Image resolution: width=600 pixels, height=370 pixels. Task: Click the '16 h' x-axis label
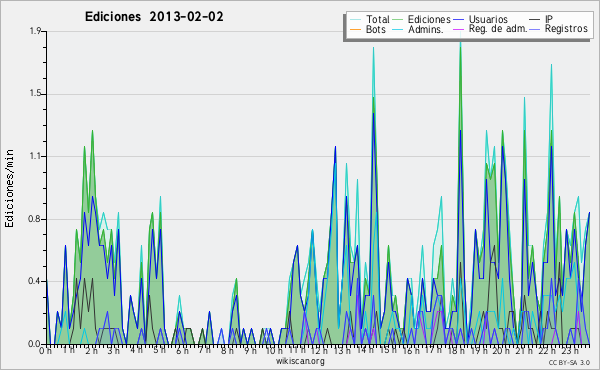(410, 350)
